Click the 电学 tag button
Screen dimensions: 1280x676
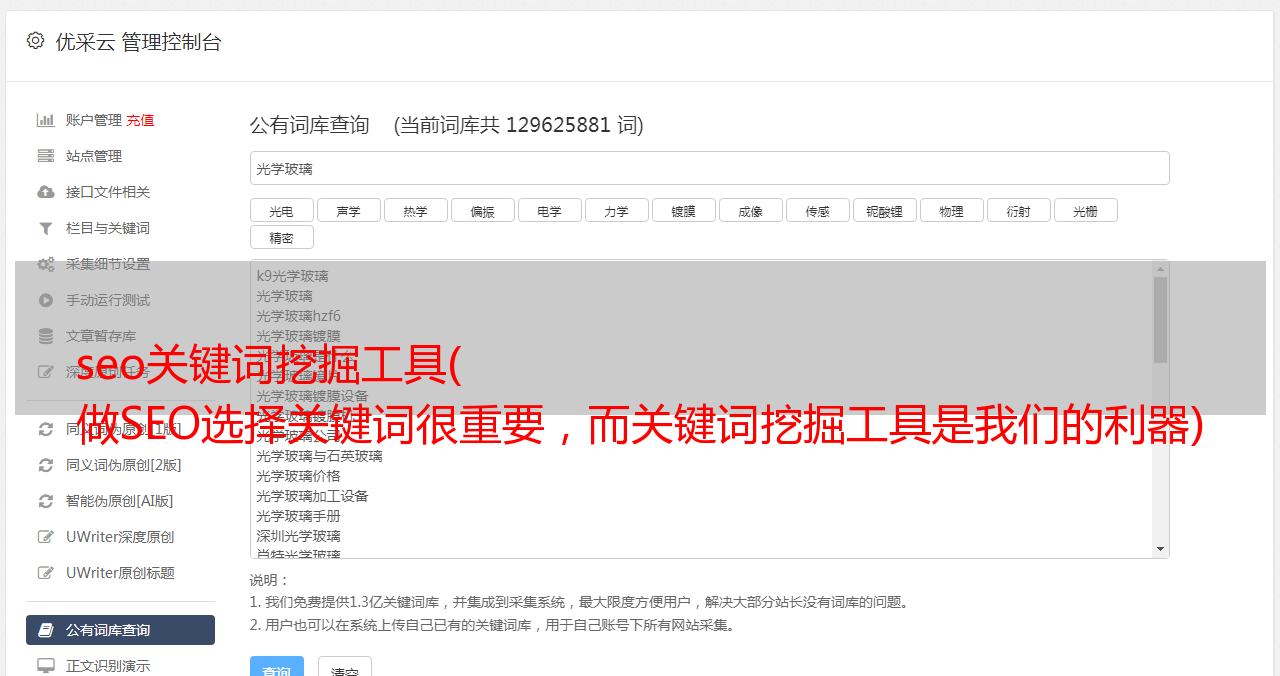click(x=549, y=210)
